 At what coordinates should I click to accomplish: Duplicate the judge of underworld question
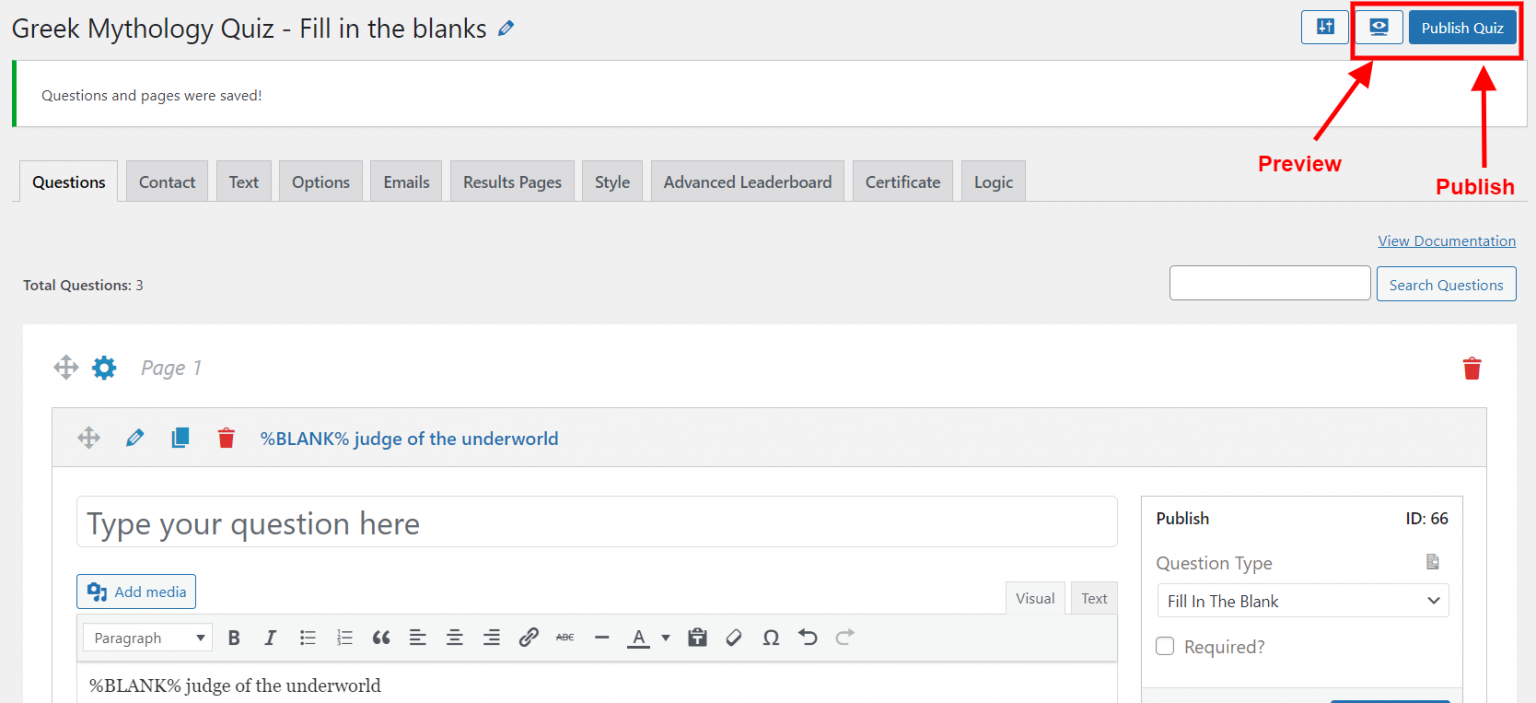click(x=180, y=438)
